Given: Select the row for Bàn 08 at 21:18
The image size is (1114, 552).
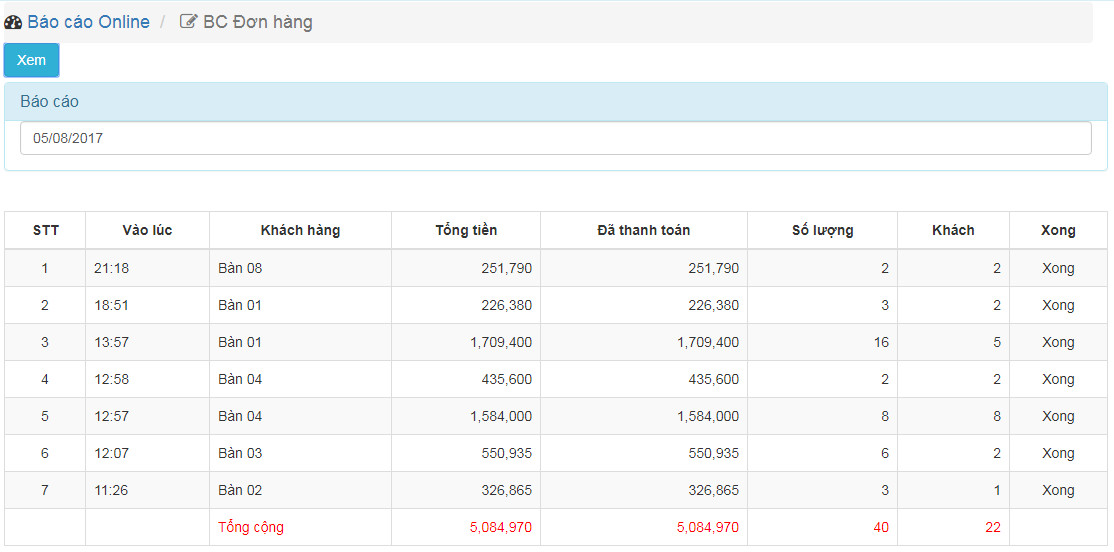Looking at the screenshot, I should (556, 269).
